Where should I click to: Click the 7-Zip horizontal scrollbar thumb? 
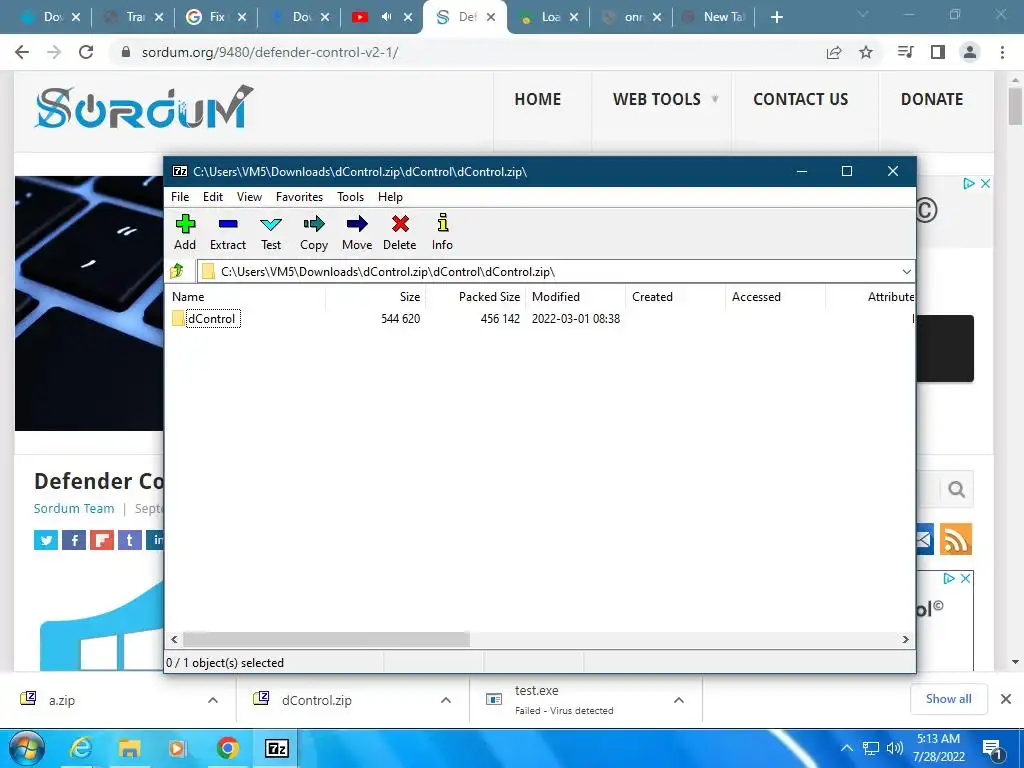(x=326, y=639)
